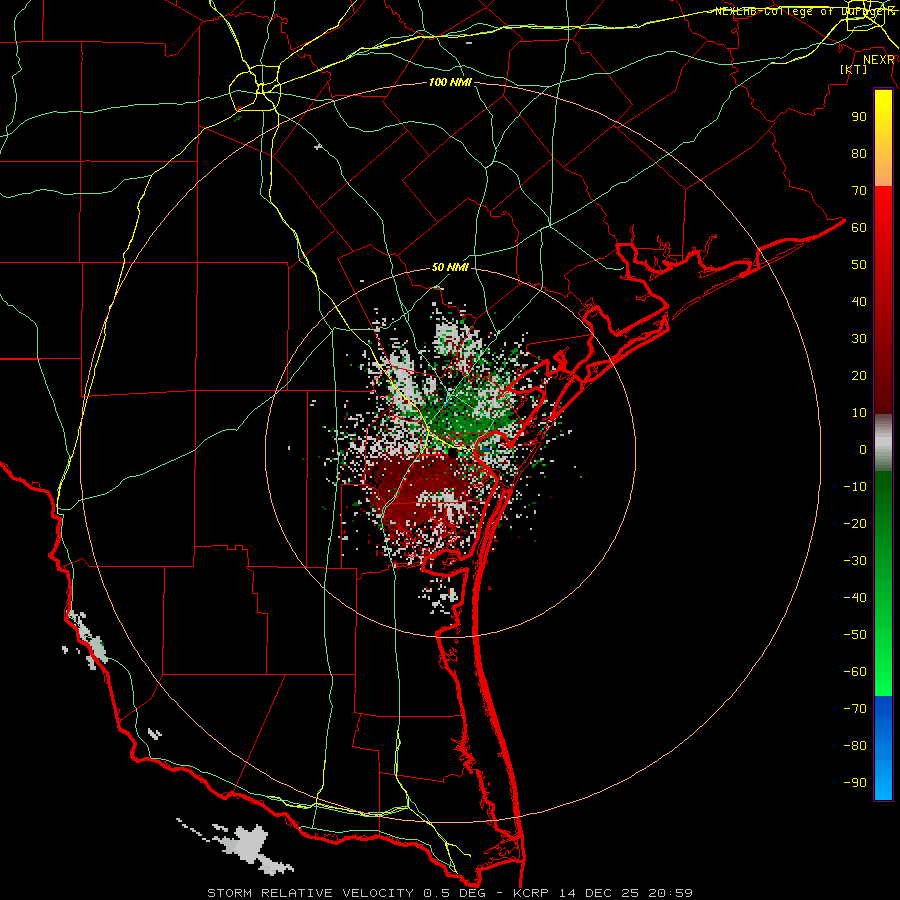
Task: Click the "50 NMI" range ring label
Action: click(x=450, y=267)
